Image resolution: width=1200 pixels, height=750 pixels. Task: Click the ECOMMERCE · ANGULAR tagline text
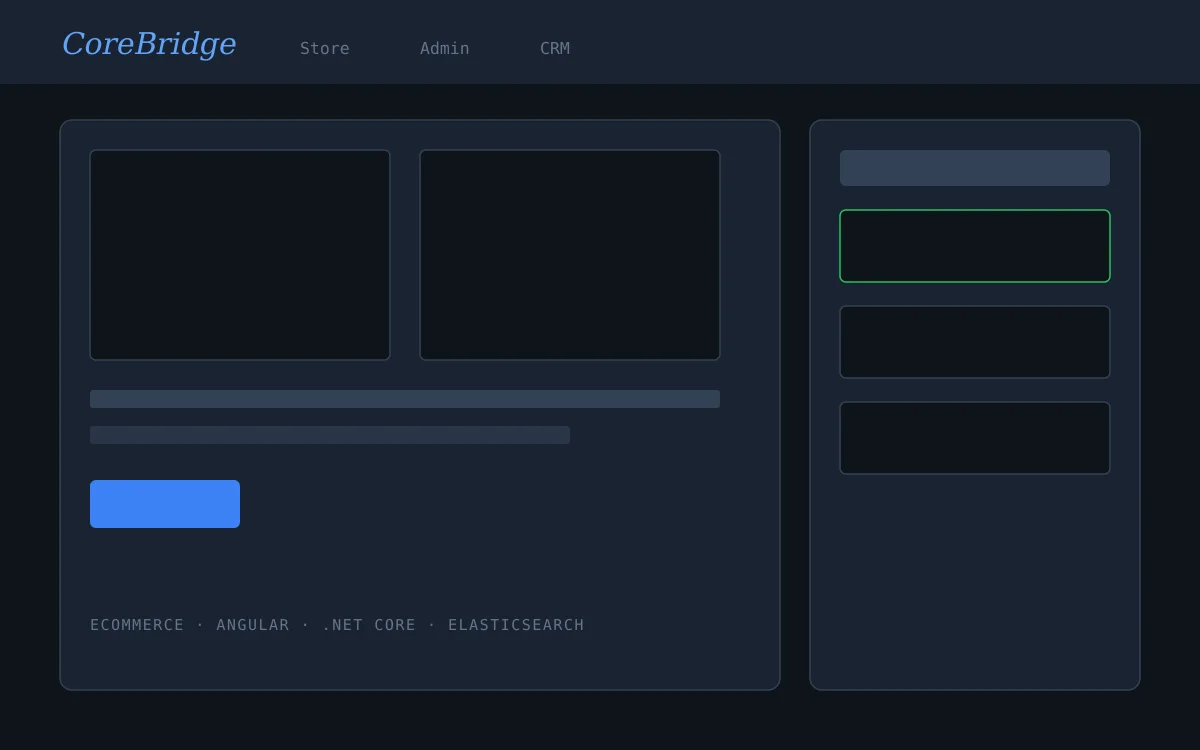(x=337, y=625)
